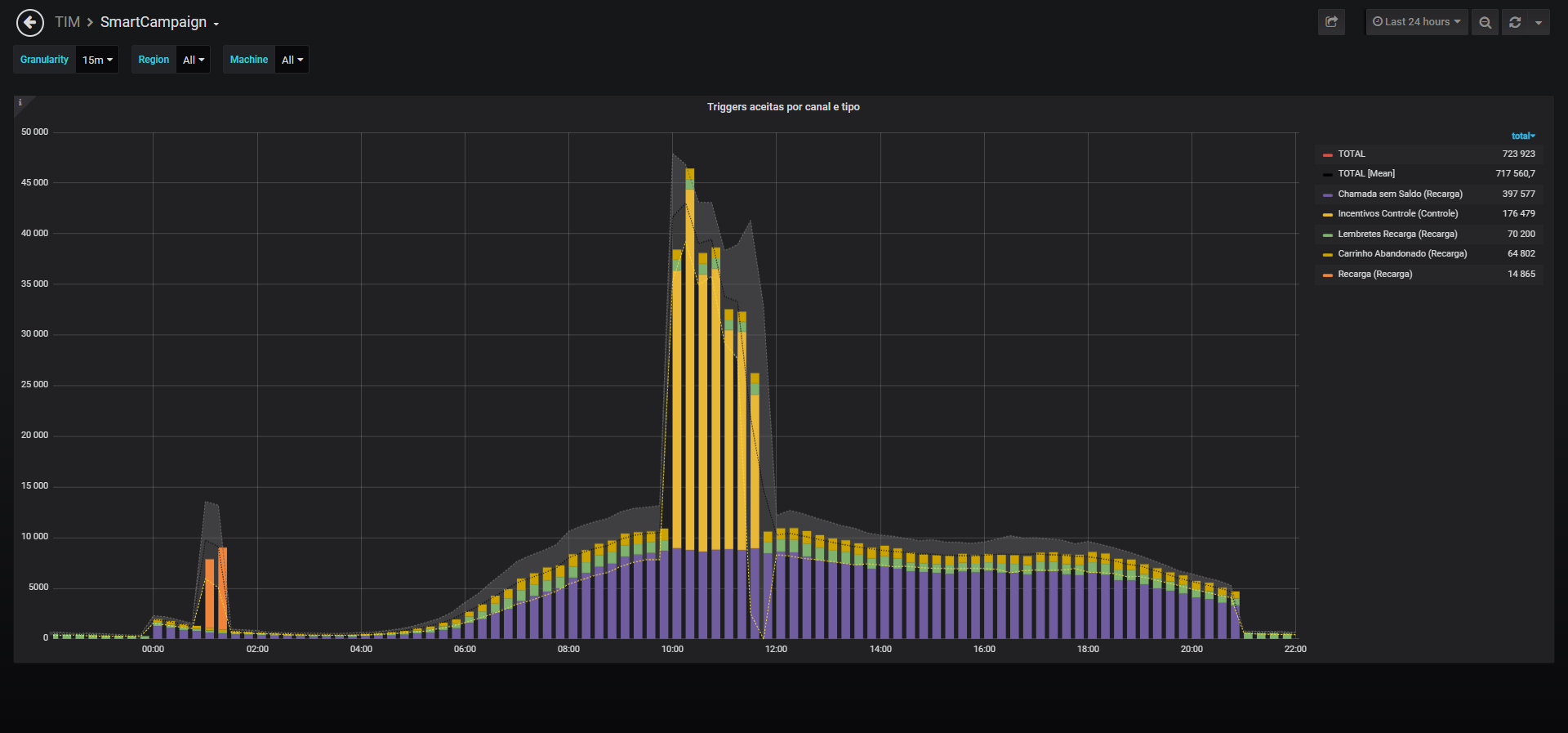
Task: Open the share dashboard icon
Action: 1331,22
